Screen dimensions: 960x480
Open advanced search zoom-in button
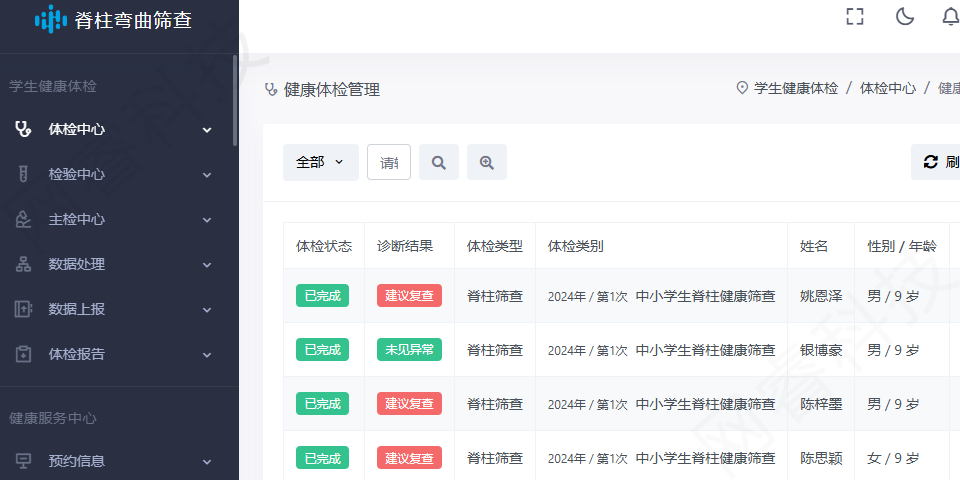487,162
